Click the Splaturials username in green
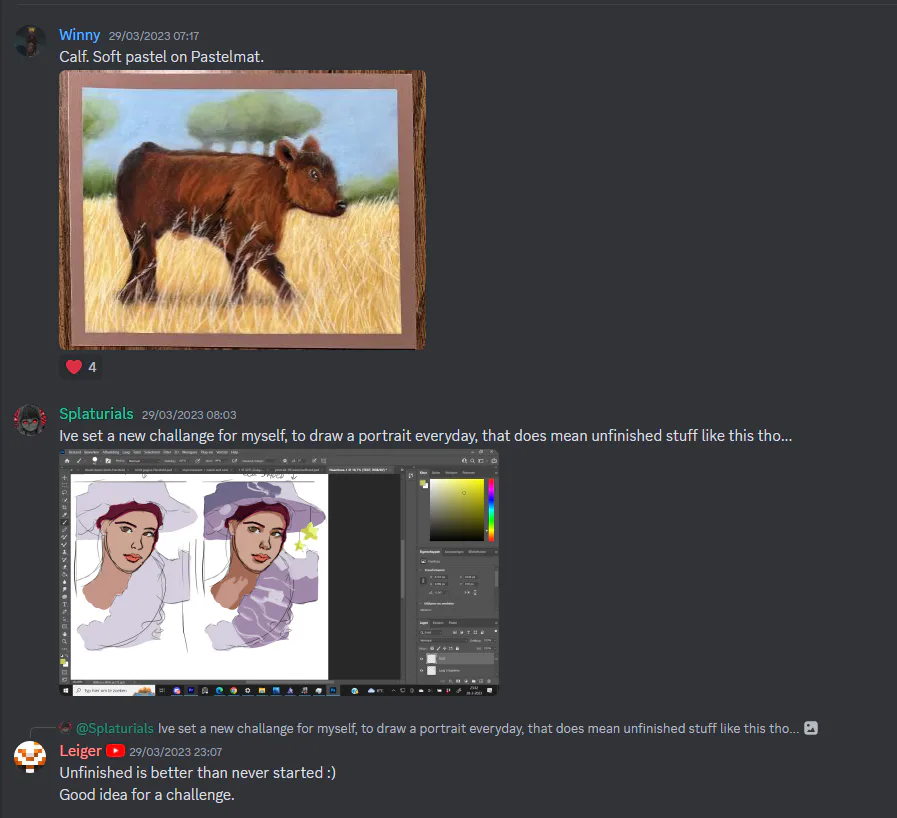This screenshot has width=897, height=818. pyautogui.click(x=96, y=414)
